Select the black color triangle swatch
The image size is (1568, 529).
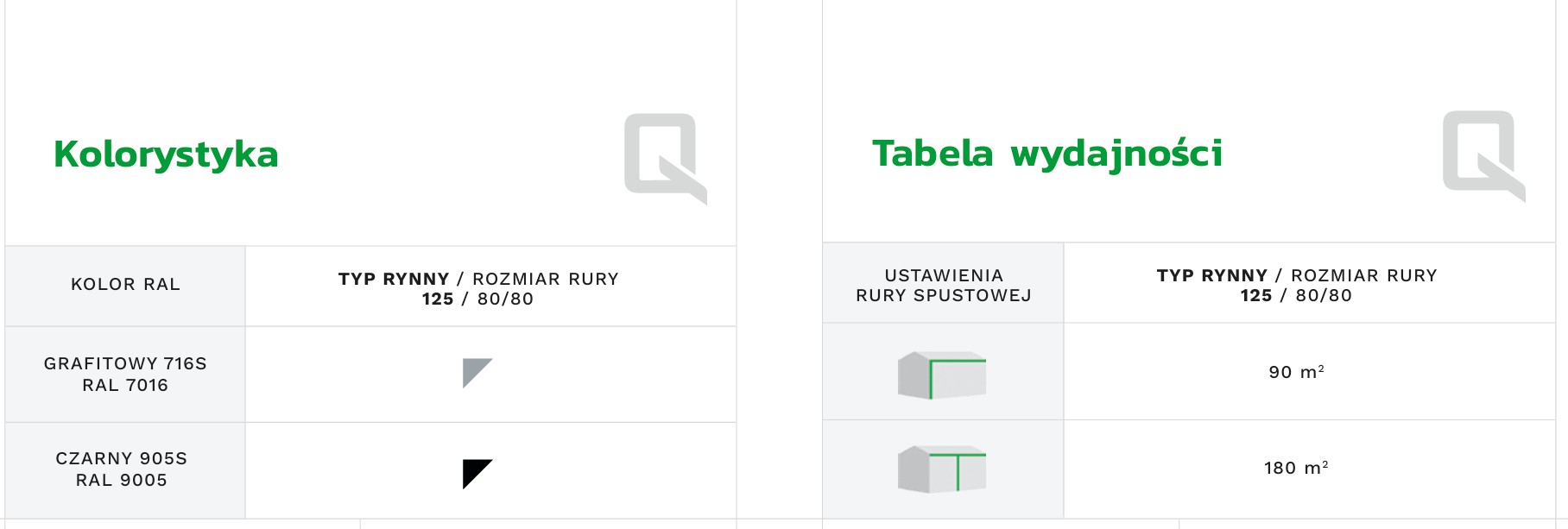tap(477, 474)
